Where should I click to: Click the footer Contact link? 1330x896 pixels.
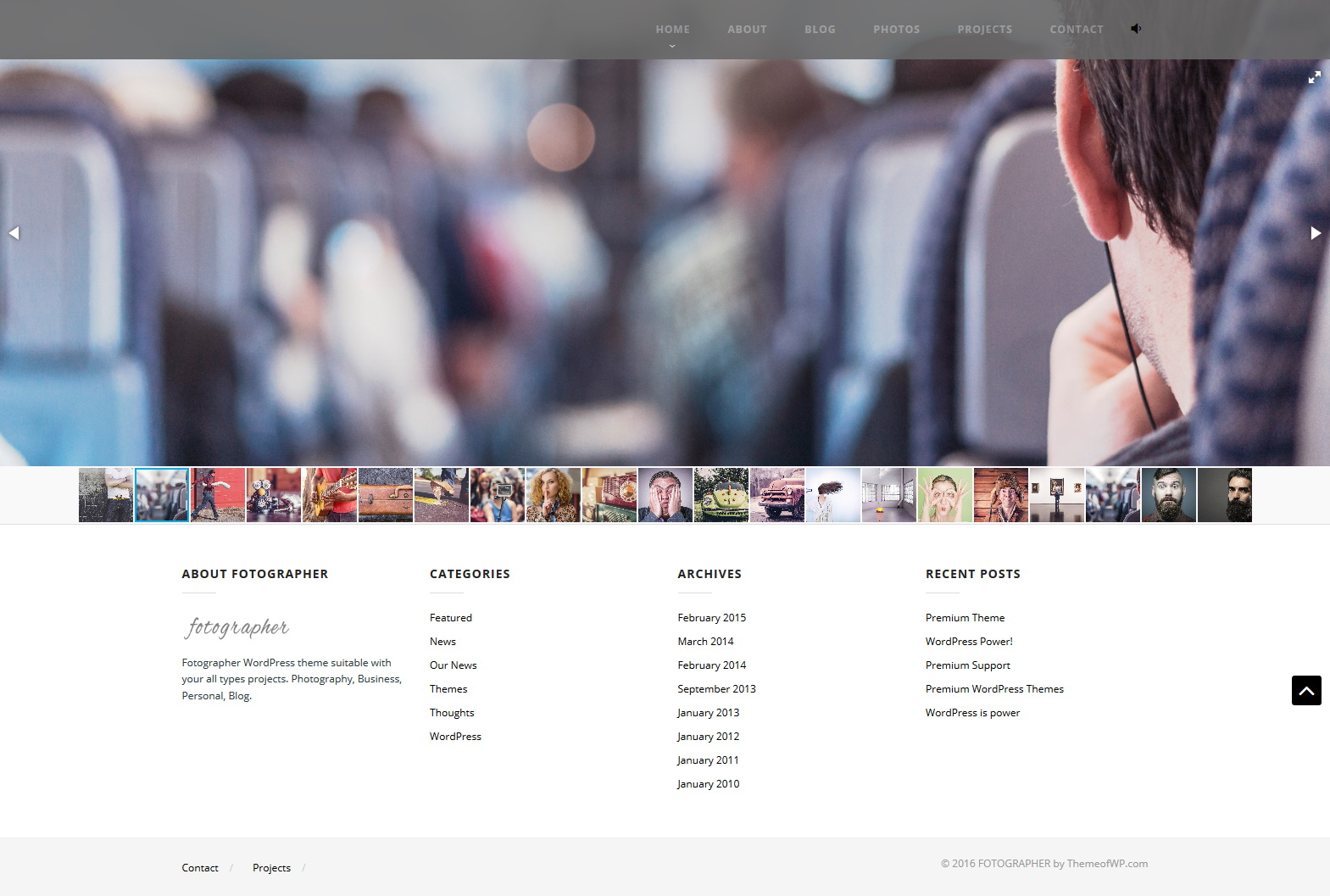point(200,868)
